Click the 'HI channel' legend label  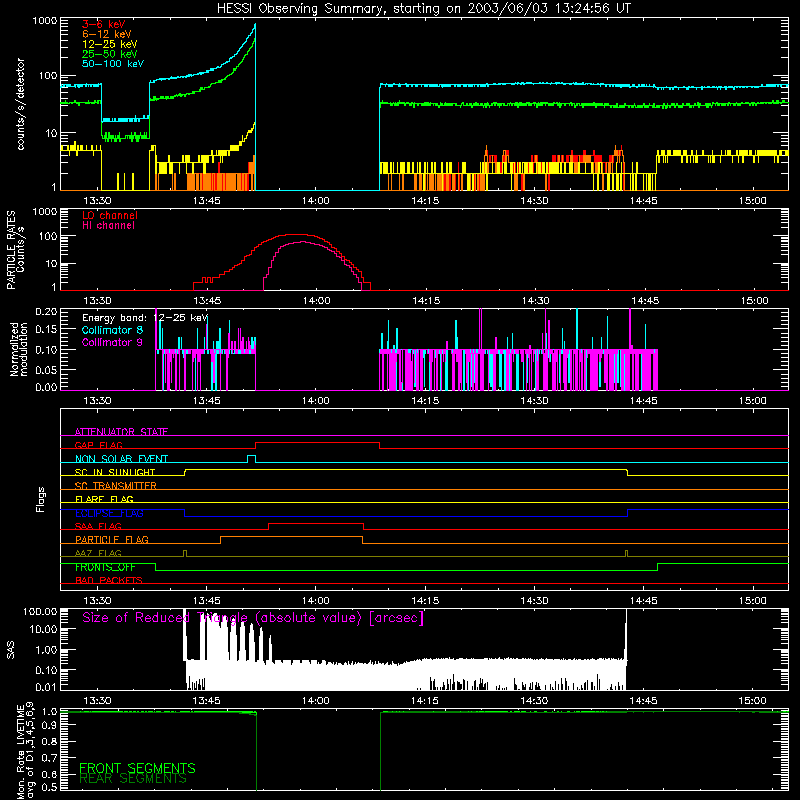[108, 226]
